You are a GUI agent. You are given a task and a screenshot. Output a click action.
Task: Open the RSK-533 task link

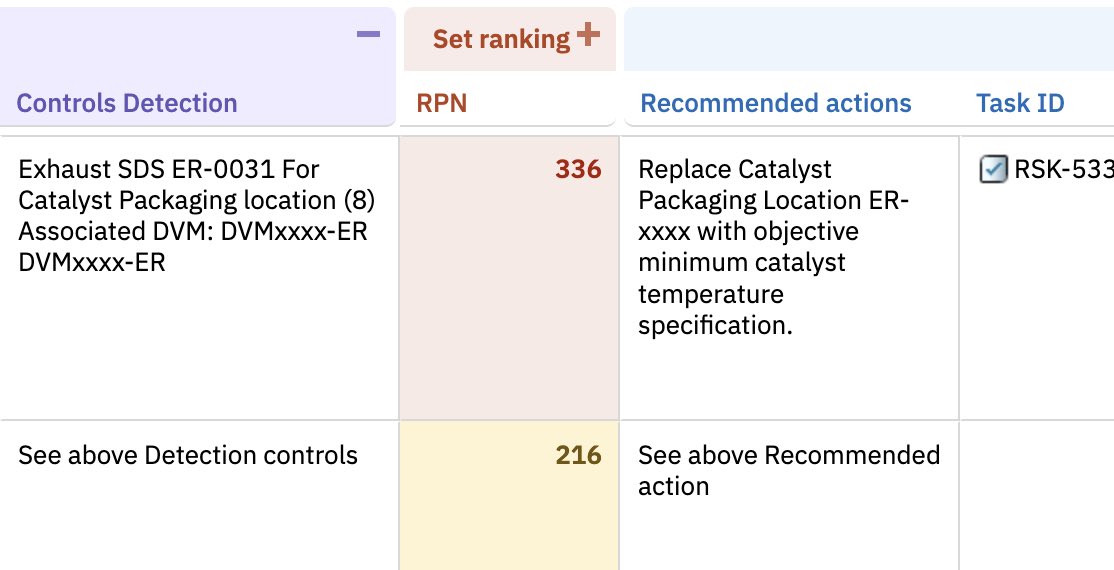click(x=1063, y=170)
